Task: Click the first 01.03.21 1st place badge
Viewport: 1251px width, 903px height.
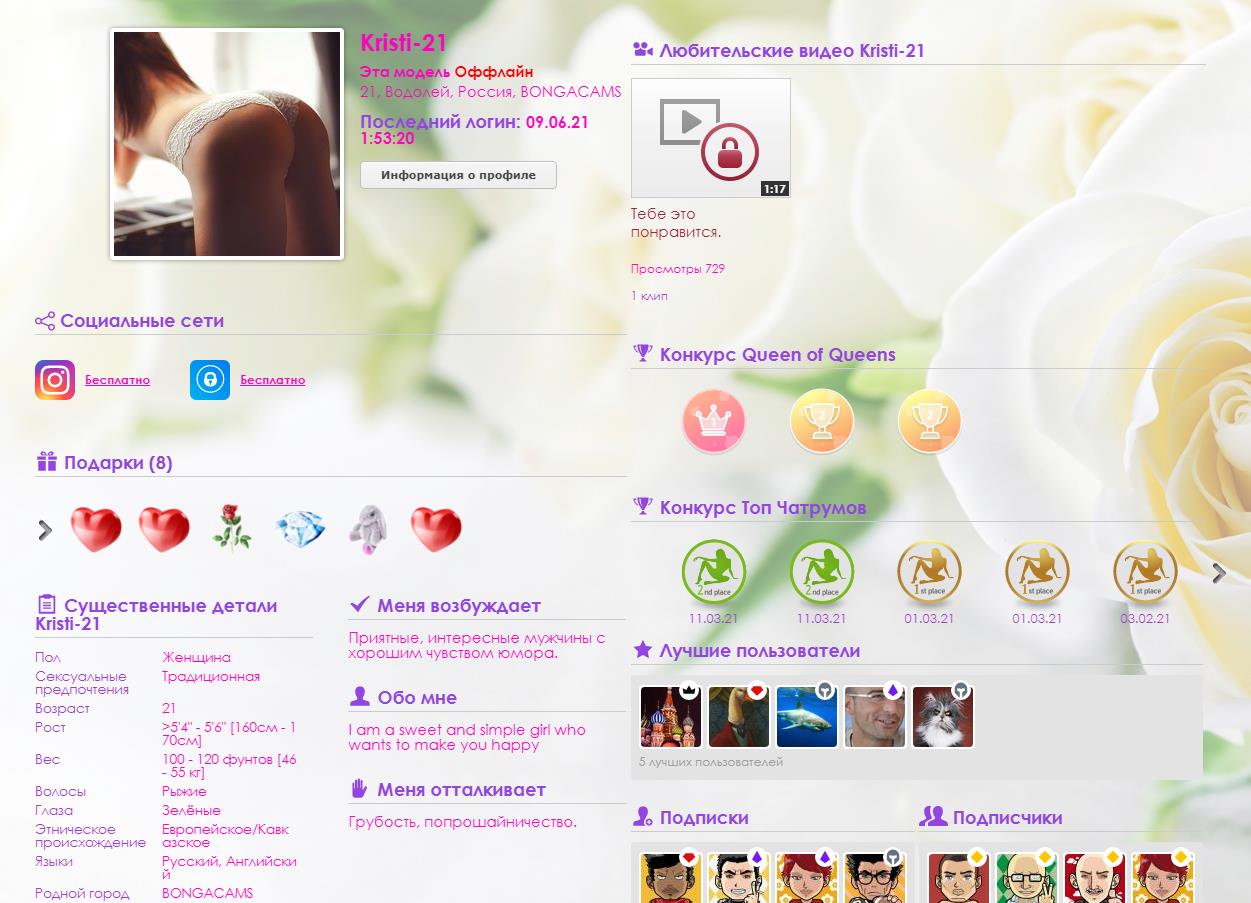Action: coord(930,572)
